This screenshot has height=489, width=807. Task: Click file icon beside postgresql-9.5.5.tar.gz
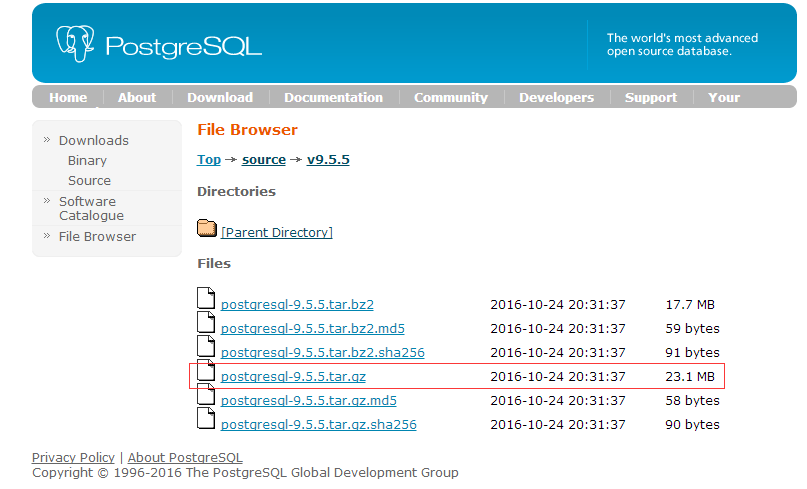coord(206,370)
